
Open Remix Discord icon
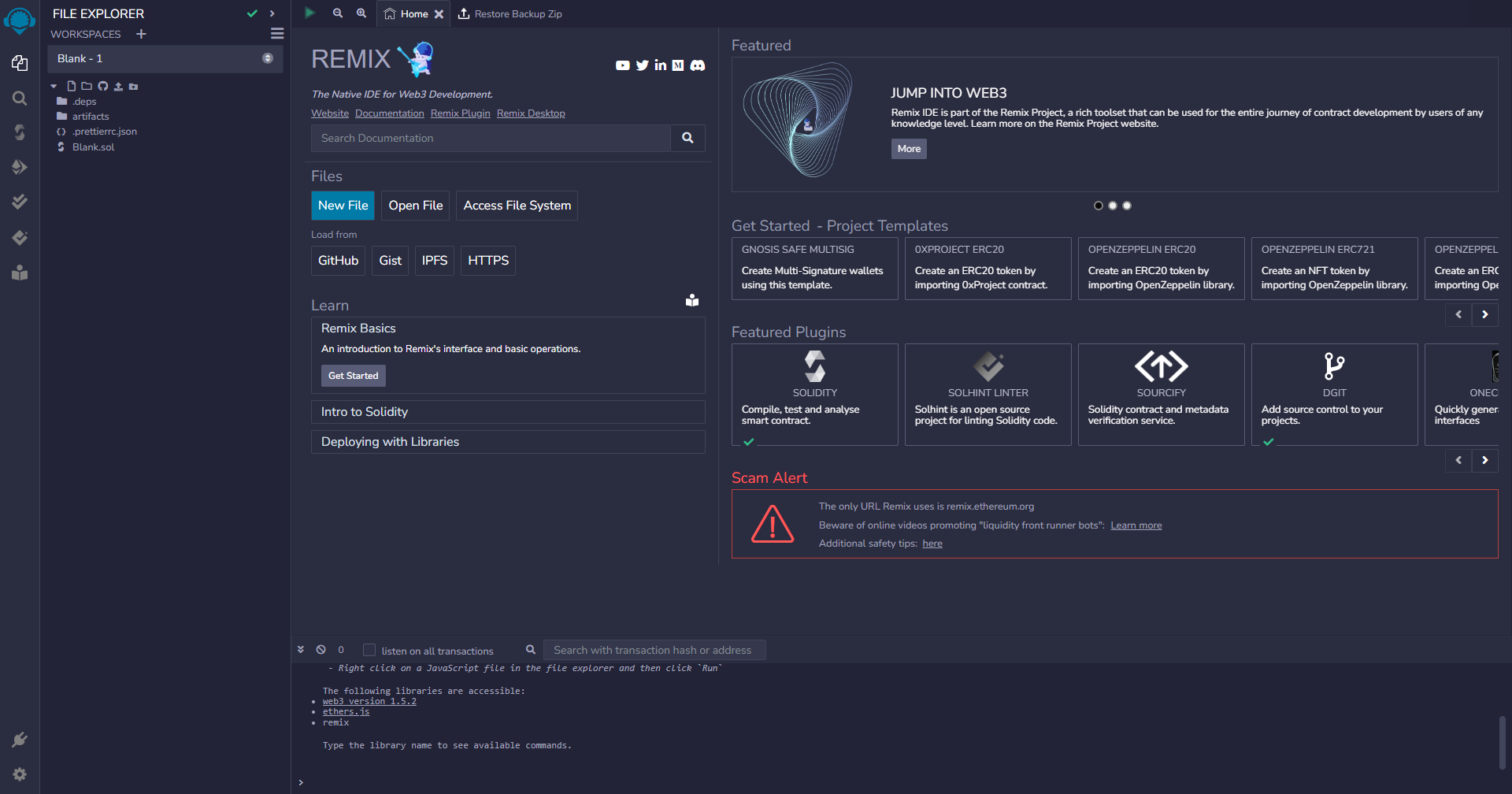coord(698,65)
